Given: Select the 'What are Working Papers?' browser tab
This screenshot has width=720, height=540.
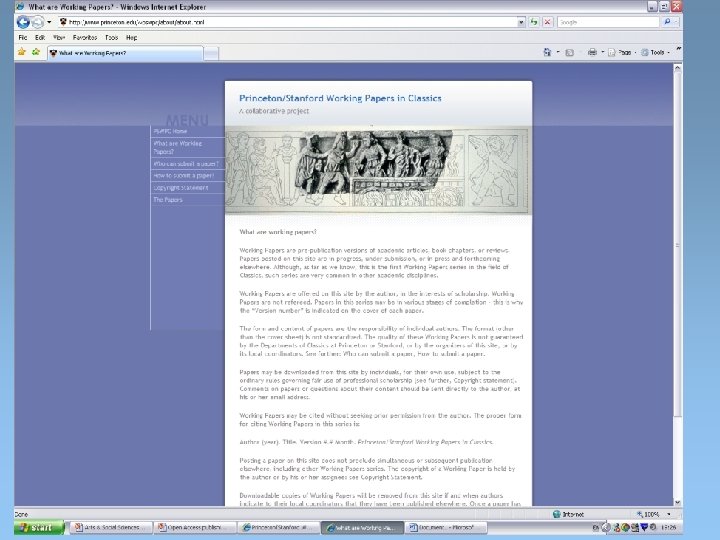Looking at the screenshot, I should (x=125, y=53).
